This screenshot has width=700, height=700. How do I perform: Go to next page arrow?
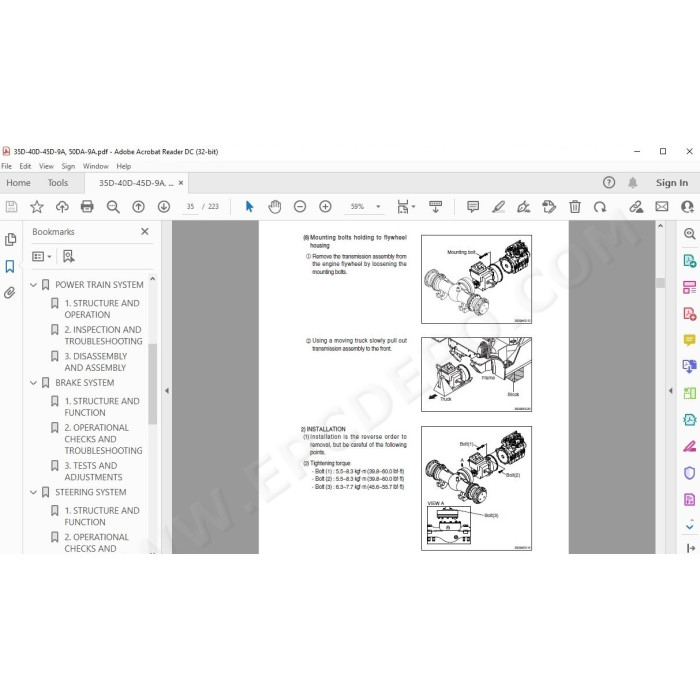click(x=164, y=207)
